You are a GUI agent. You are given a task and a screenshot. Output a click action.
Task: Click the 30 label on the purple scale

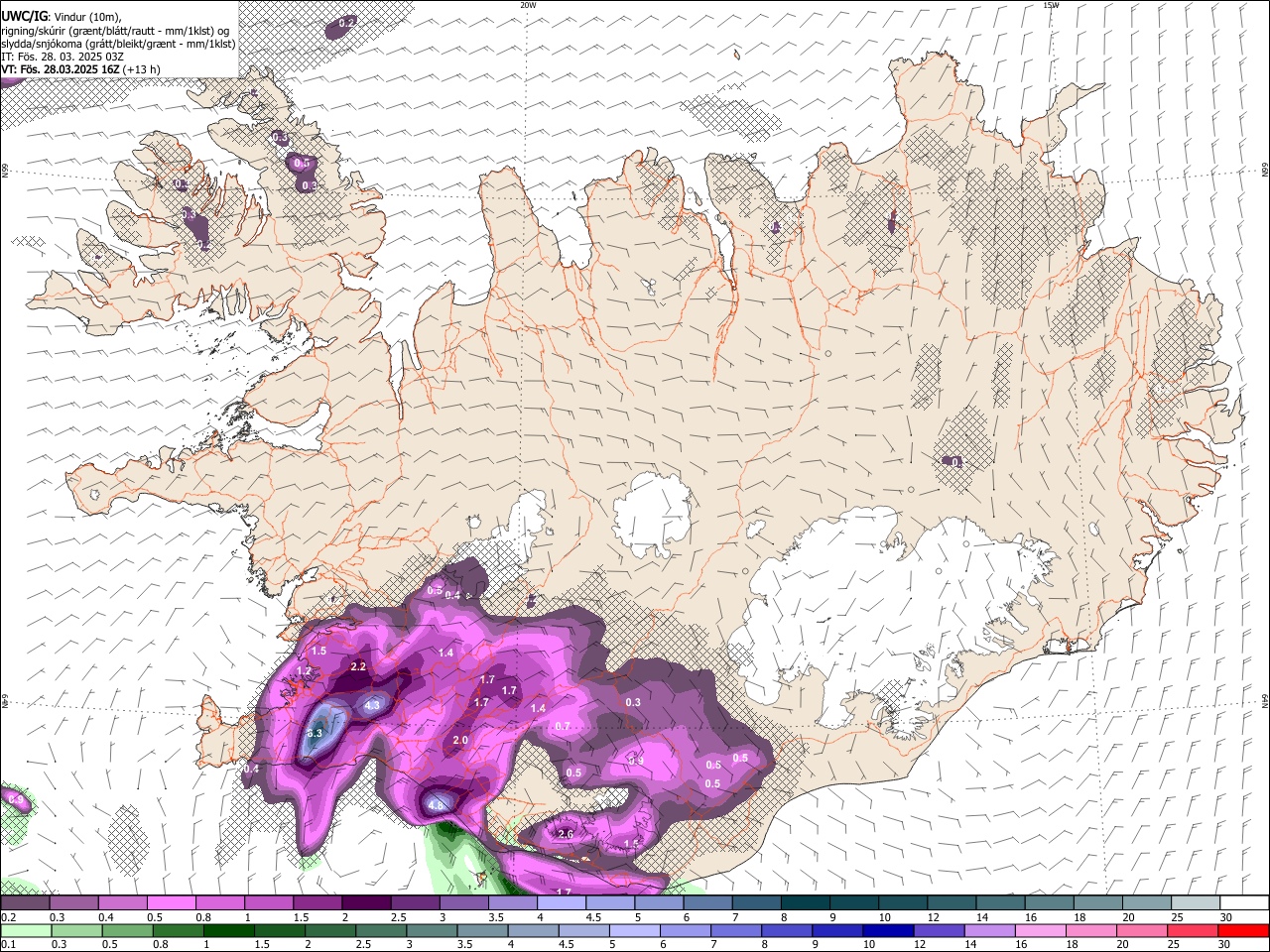tap(1226, 917)
